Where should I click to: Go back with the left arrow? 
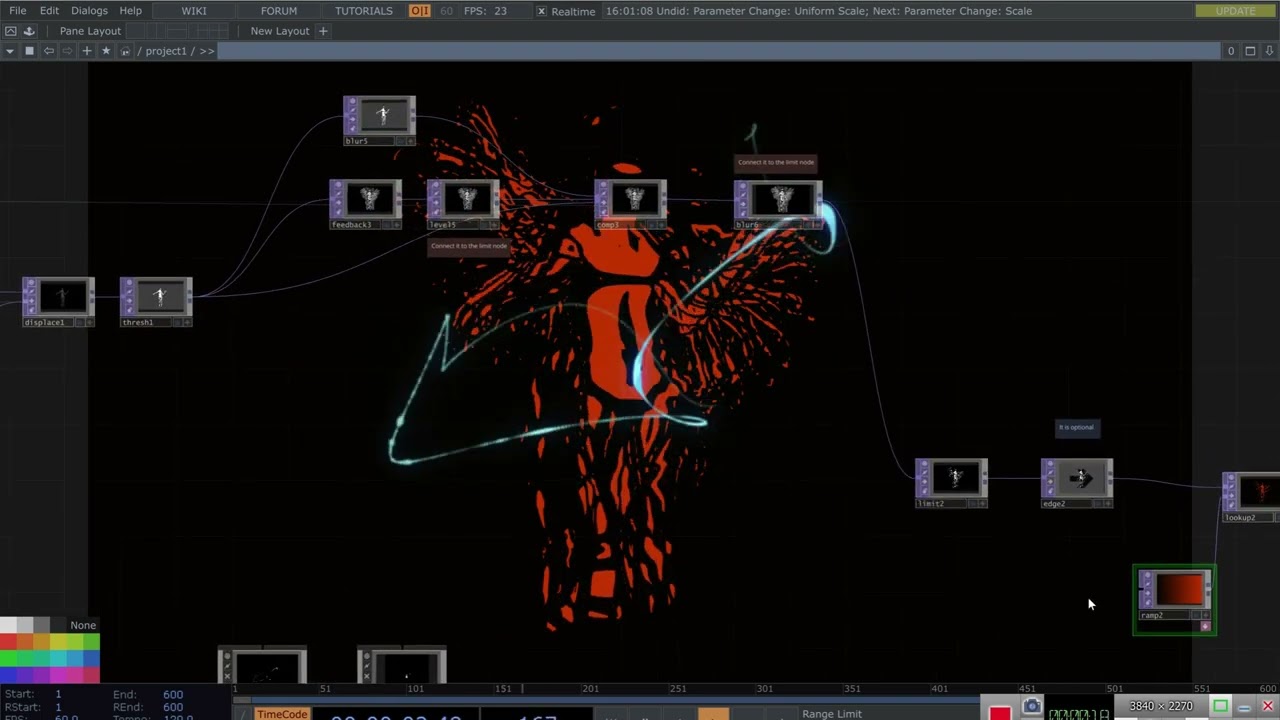pyautogui.click(x=48, y=51)
